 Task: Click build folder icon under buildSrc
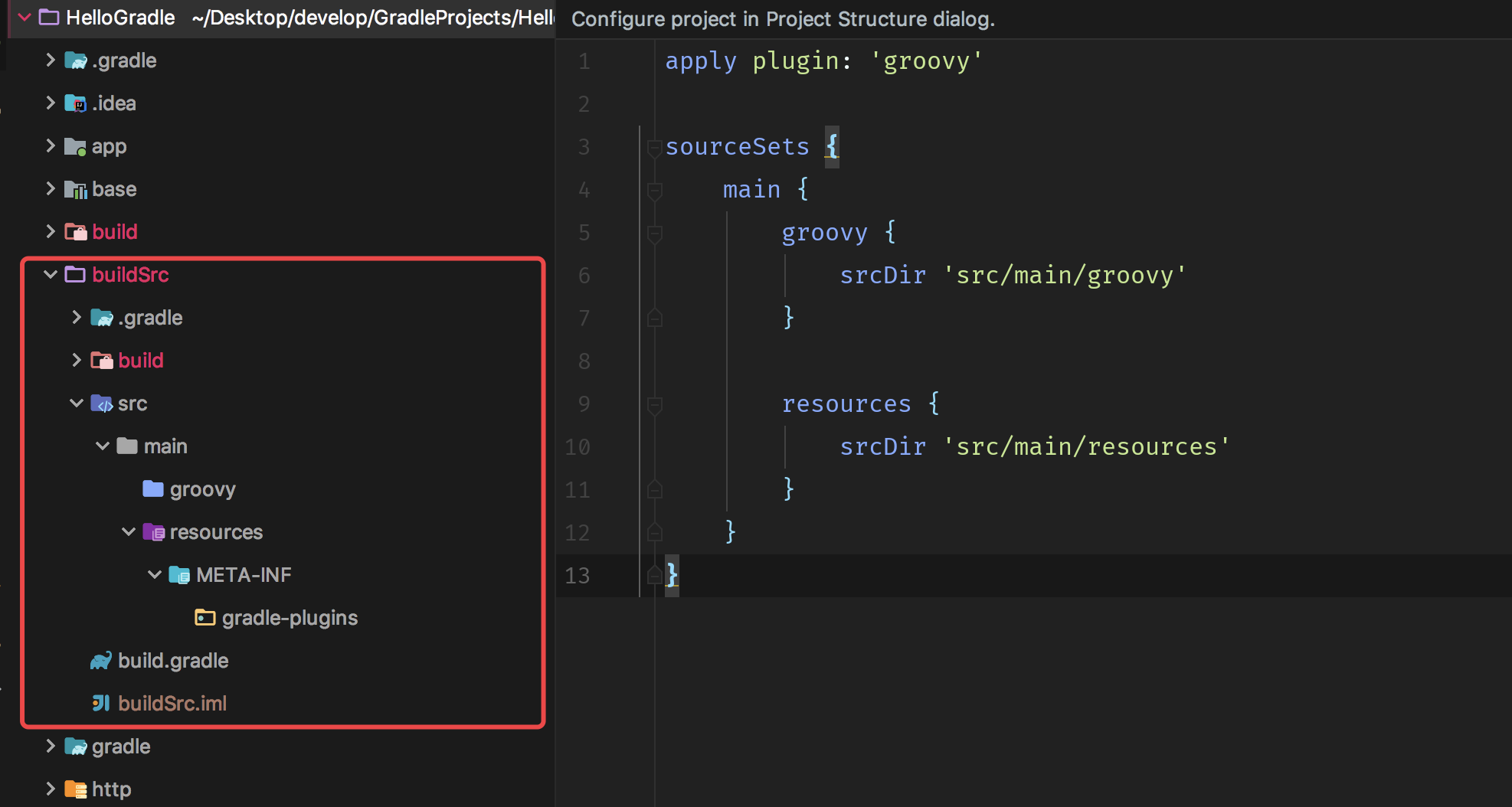[101, 361]
